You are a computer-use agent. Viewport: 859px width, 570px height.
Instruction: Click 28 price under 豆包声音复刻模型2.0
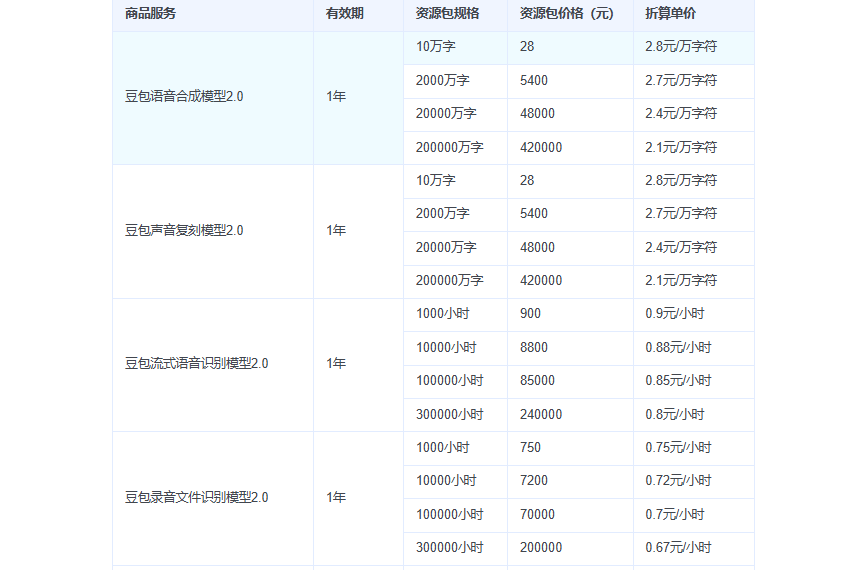coord(570,181)
